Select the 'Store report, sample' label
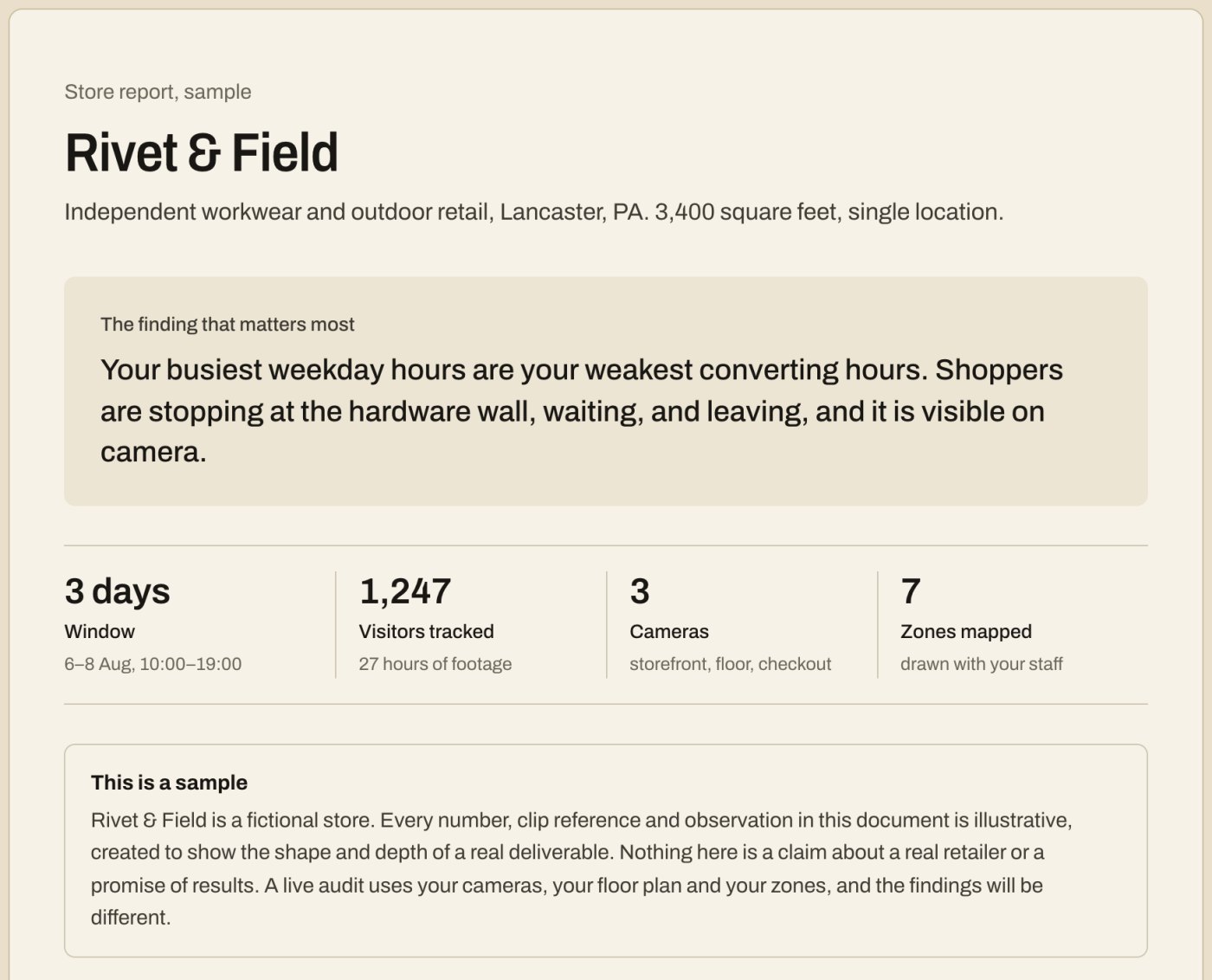This screenshot has width=1212, height=980. pyautogui.click(x=158, y=92)
